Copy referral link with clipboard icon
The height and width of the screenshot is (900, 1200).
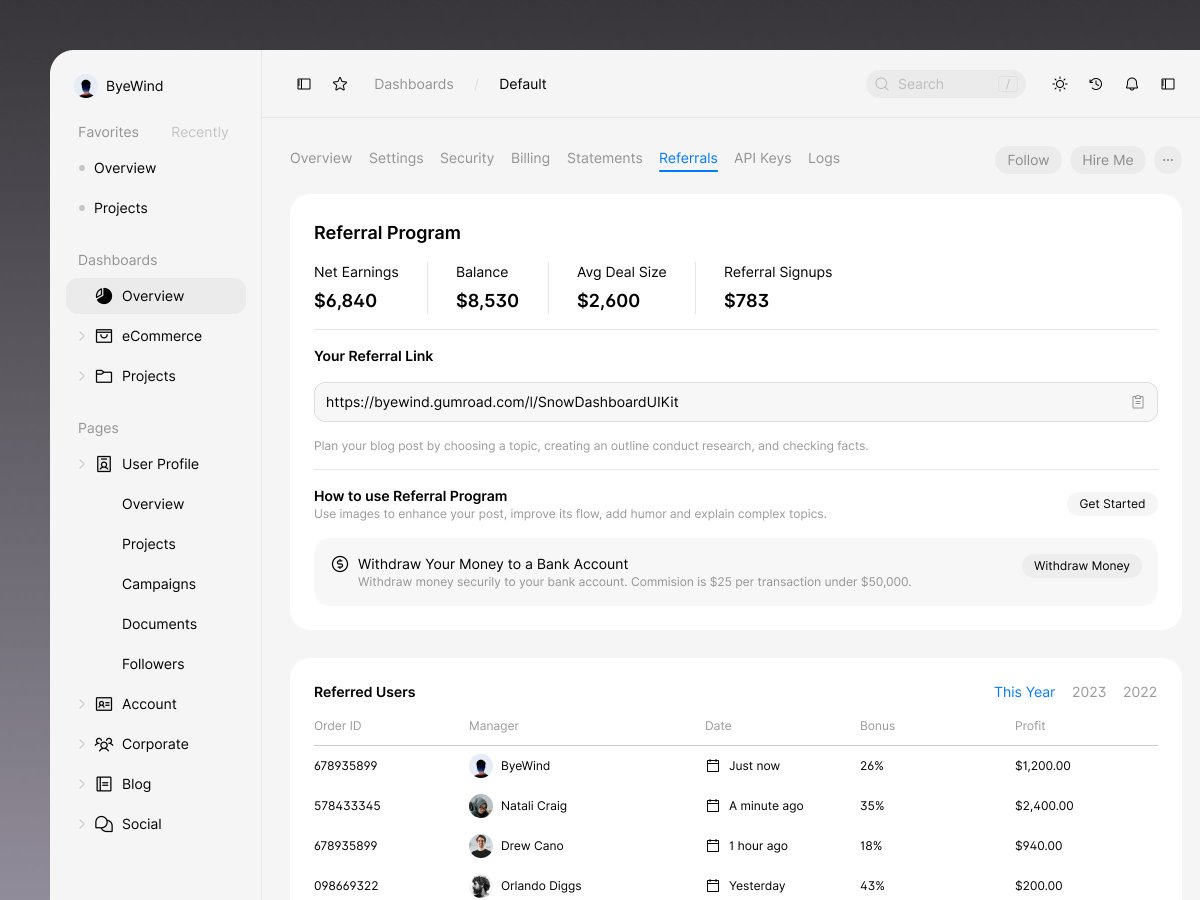tap(1138, 402)
